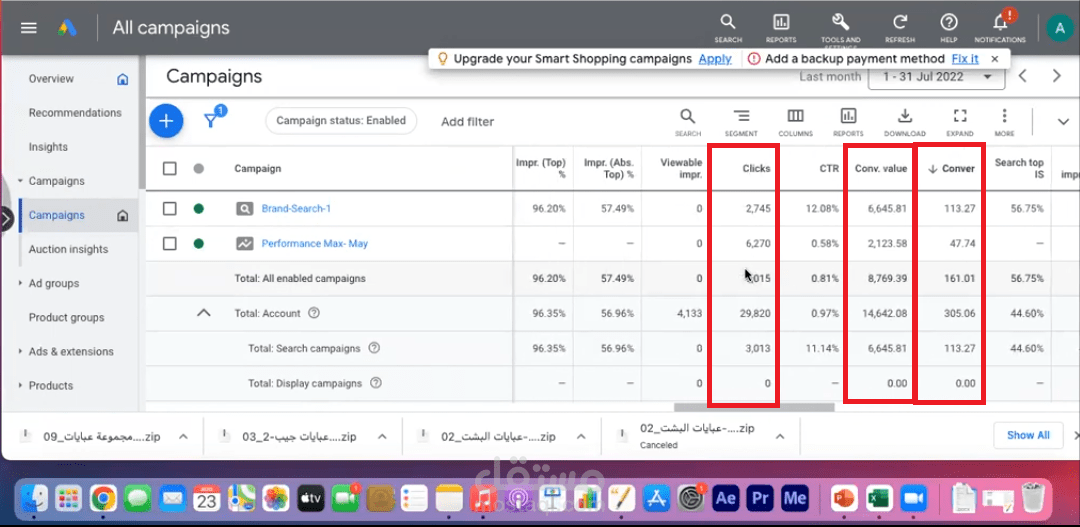Click the horizontal table scrollbar

[754, 407]
